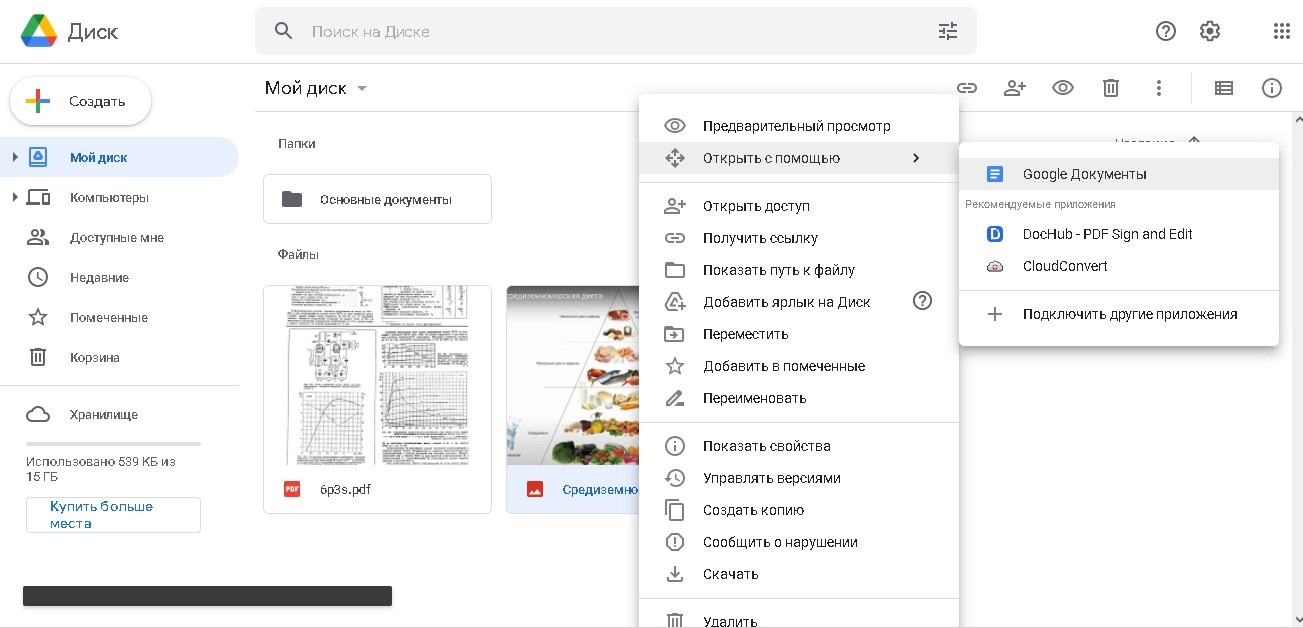Click the storage usage progress bar
Image resolution: width=1303 pixels, height=628 pixels.
coord(113,443)
